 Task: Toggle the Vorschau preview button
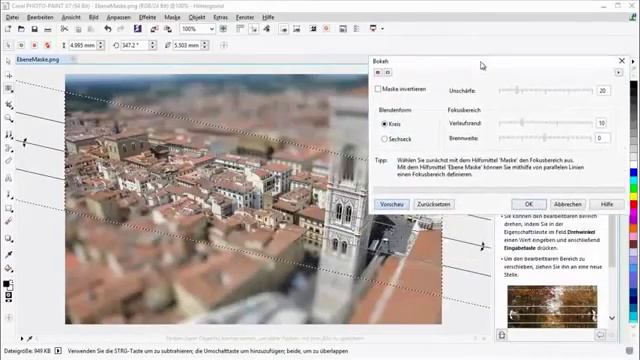(392, 204)
